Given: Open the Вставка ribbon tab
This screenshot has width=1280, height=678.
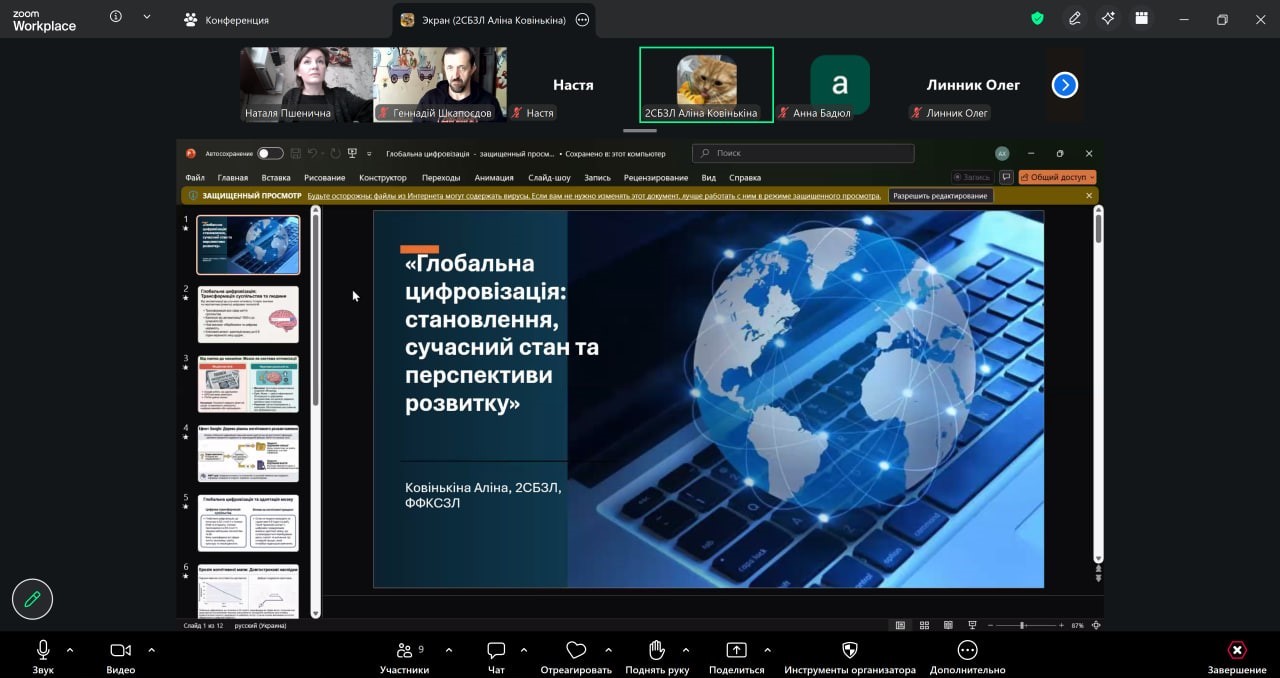Looking at the screenshot, I should [276, 178].
